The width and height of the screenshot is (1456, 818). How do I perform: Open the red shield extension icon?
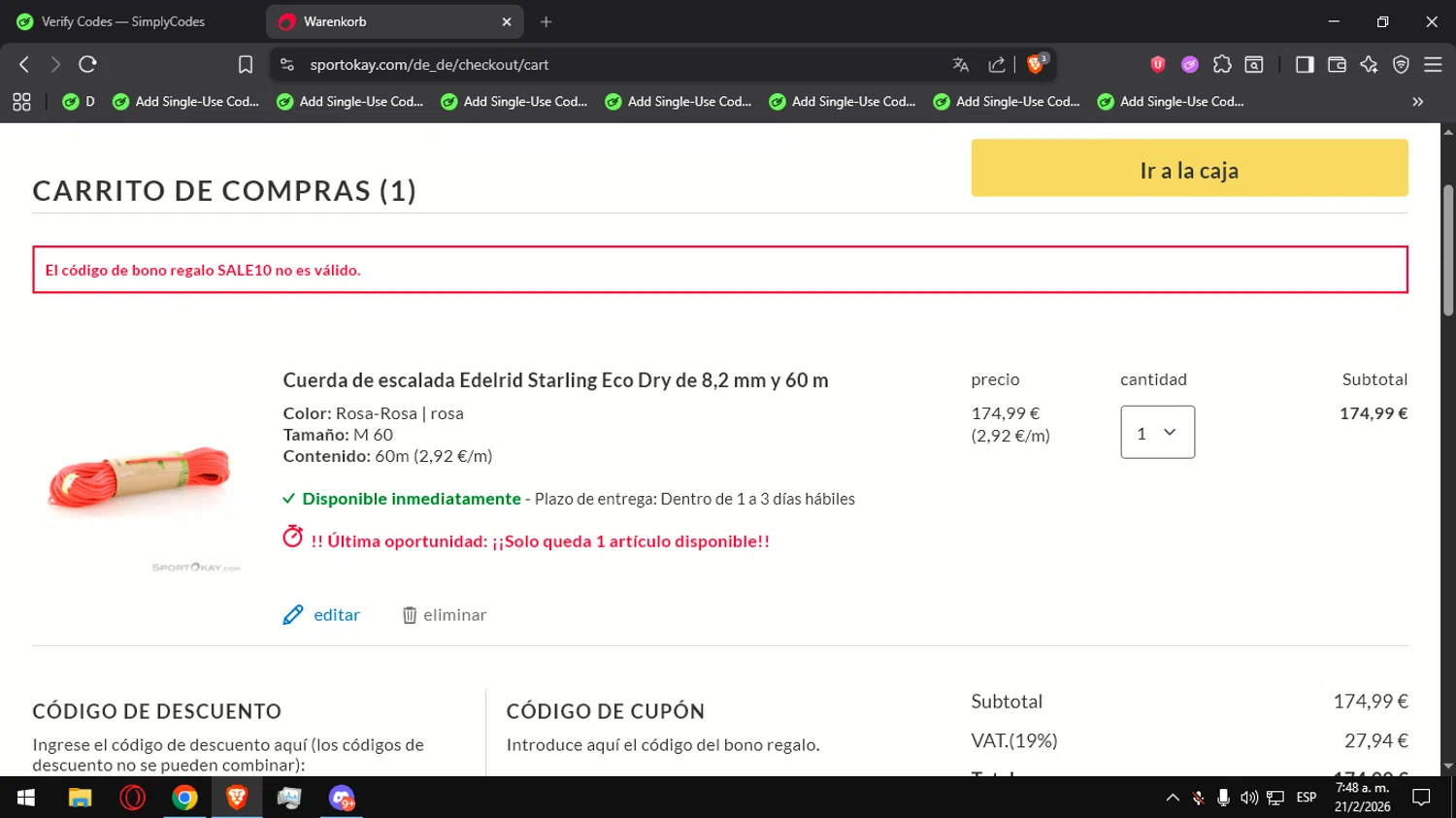point(1157,65)
